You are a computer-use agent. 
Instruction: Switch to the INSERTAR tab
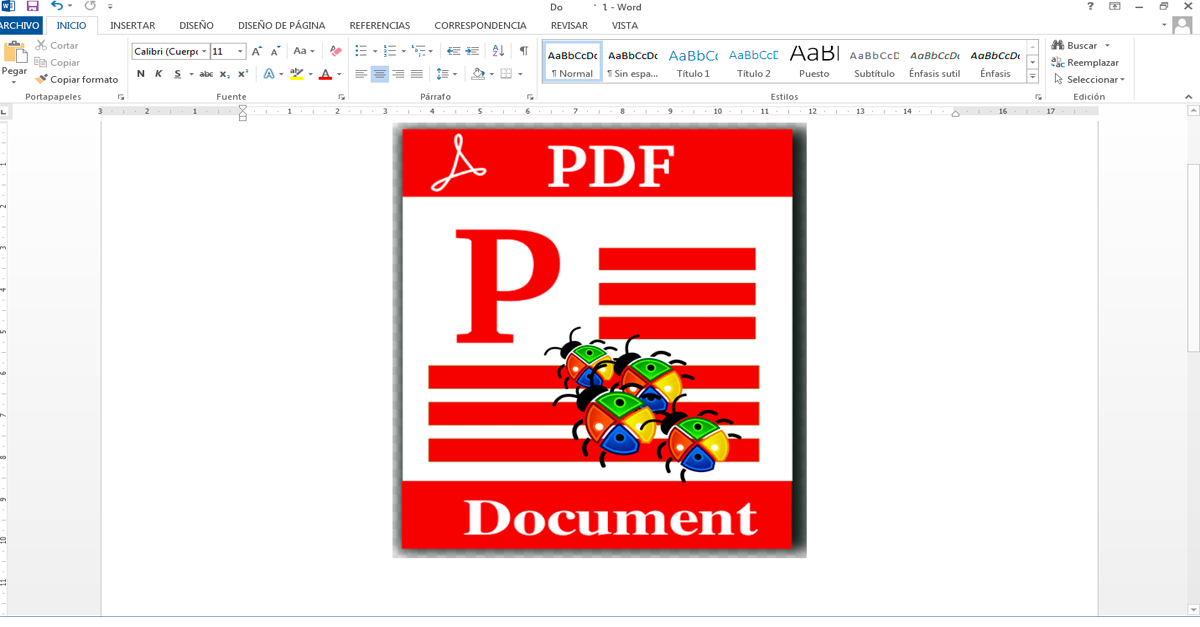click(132, 25)
